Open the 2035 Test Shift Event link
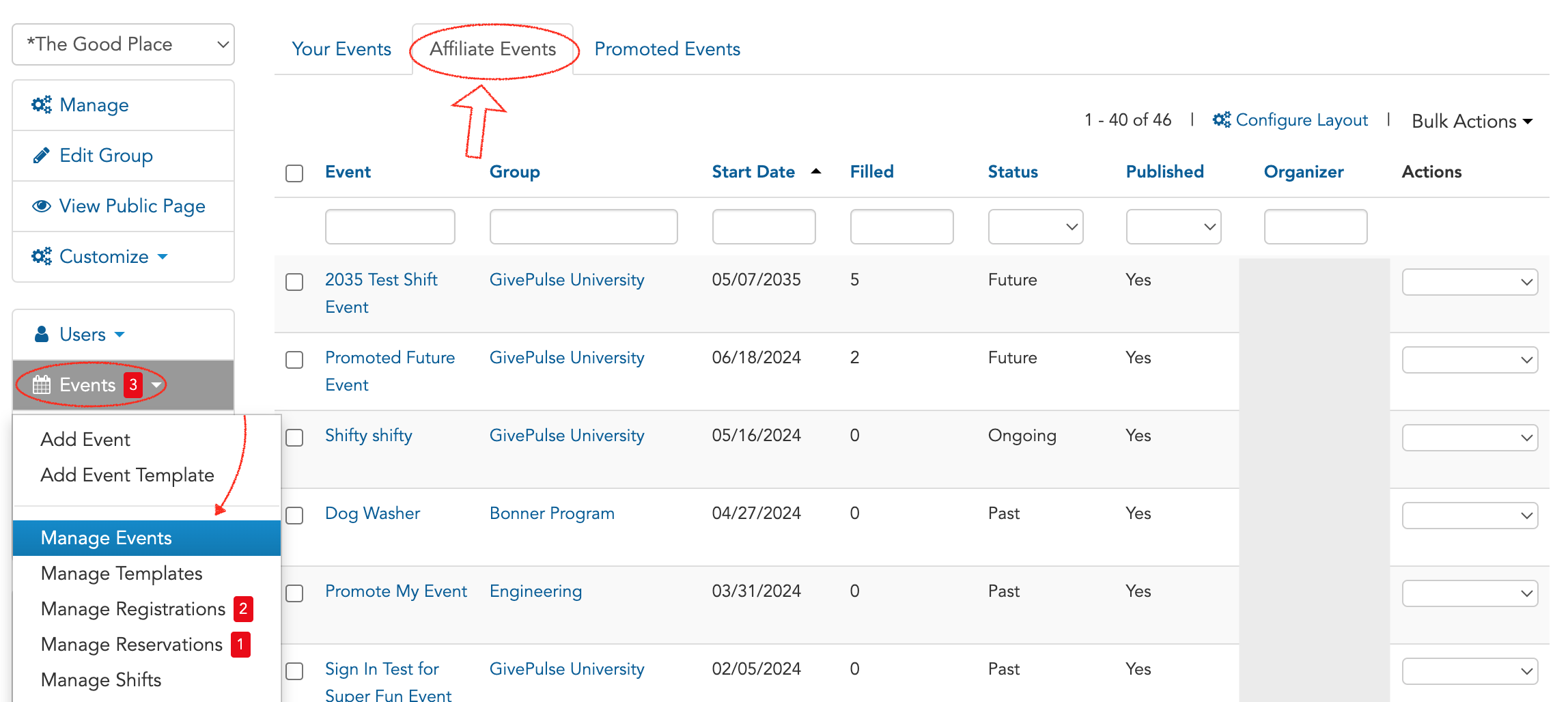Screen dimensions: 1568x702 click(381, 293)
